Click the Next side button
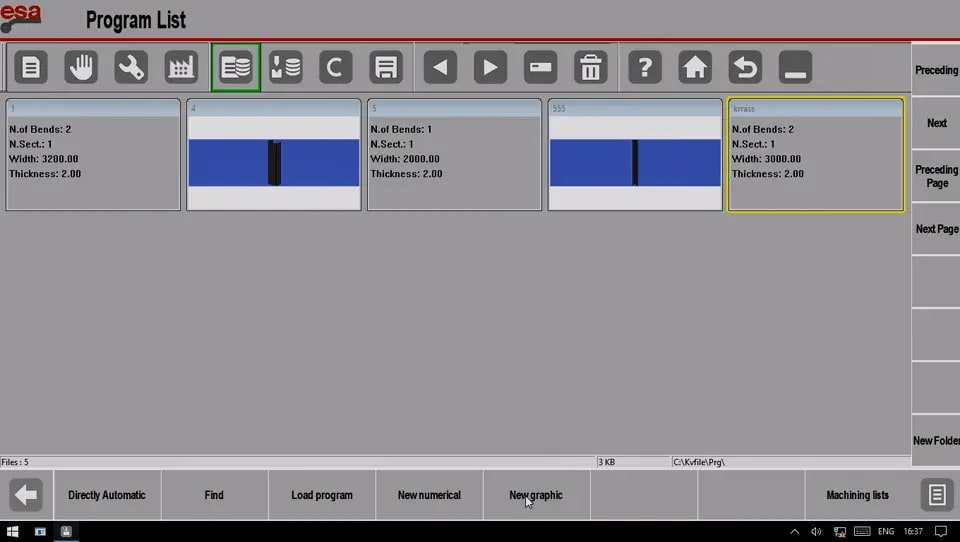The image size is (960, 542). [x=936, y=123]
